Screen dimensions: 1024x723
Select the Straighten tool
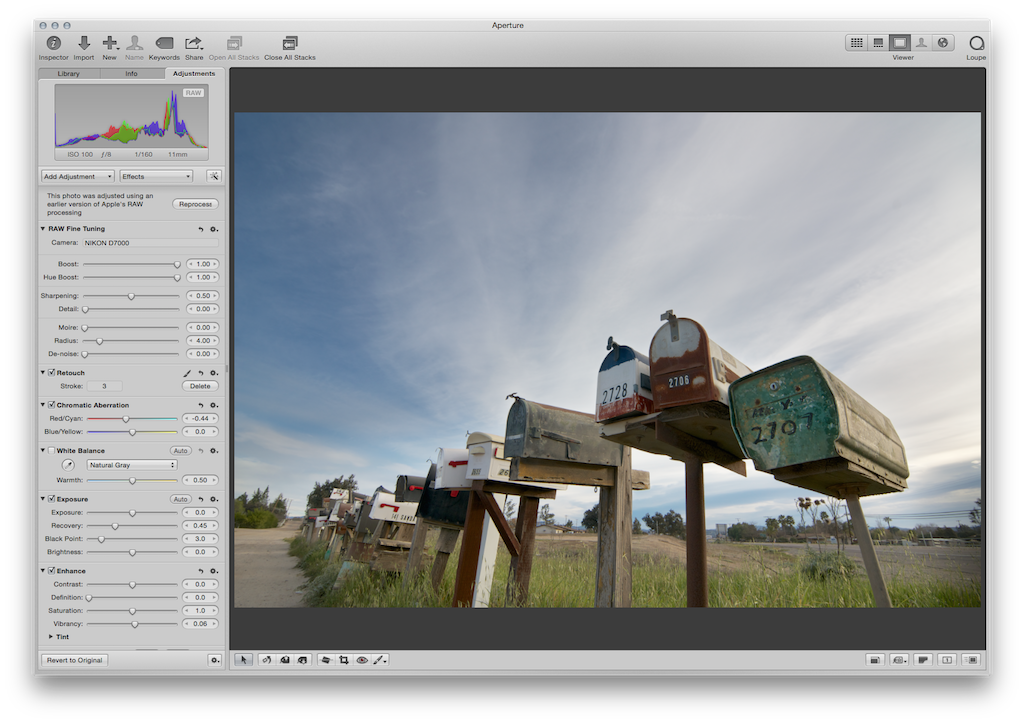[326, 660]
